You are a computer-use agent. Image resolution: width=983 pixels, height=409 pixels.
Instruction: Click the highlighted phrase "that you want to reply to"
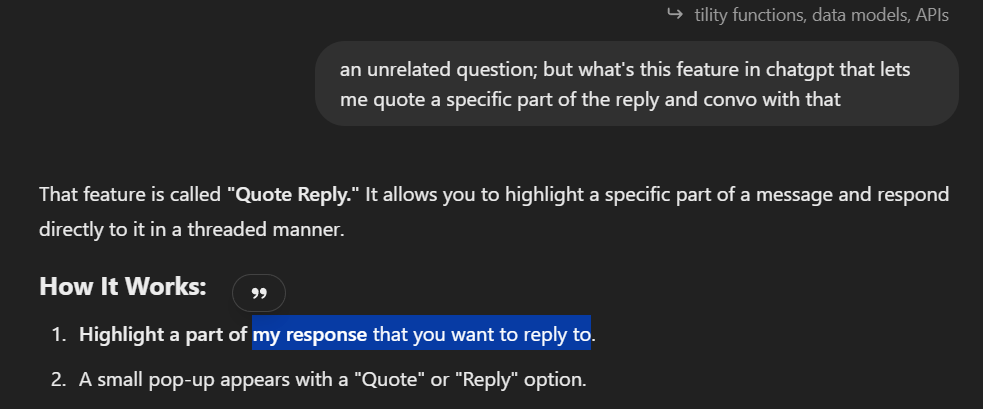(481, 334)
